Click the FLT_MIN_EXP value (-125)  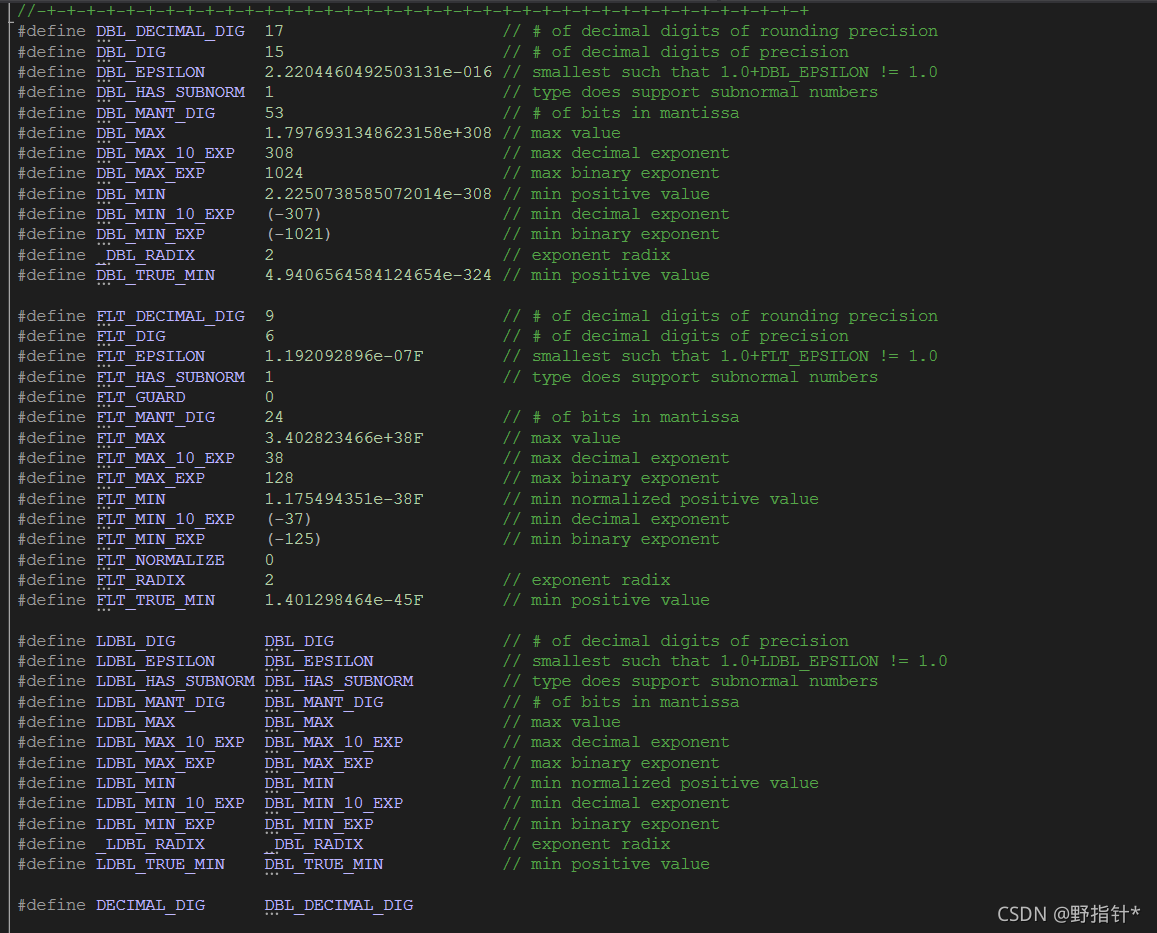[294, 539]
